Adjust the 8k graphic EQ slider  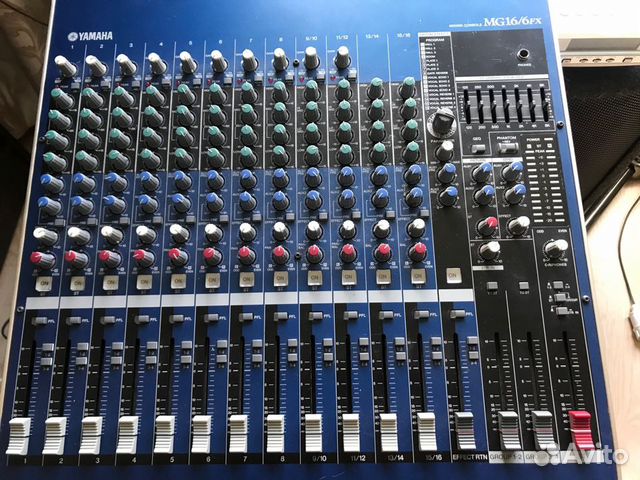(545, 103)
